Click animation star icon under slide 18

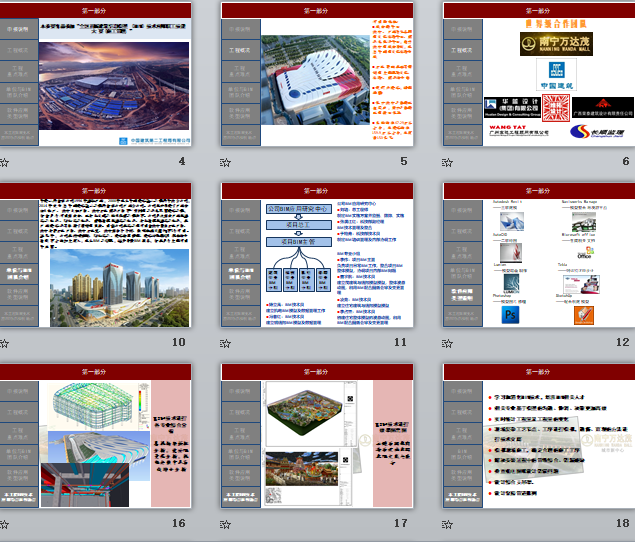pos(447,525)
